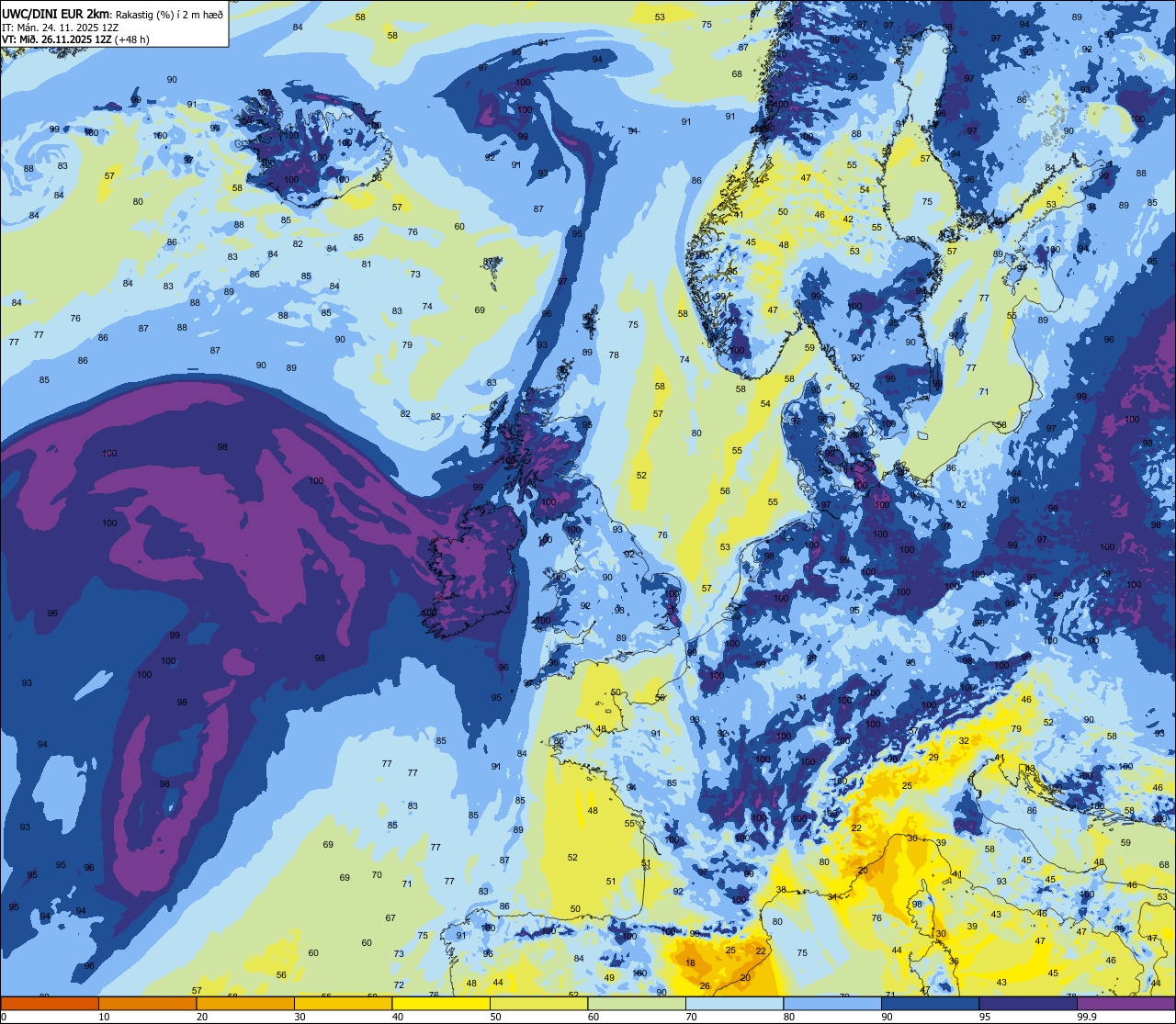
Task: Select the gold 30–40 legend swatch
Action: click(343, 1003)
